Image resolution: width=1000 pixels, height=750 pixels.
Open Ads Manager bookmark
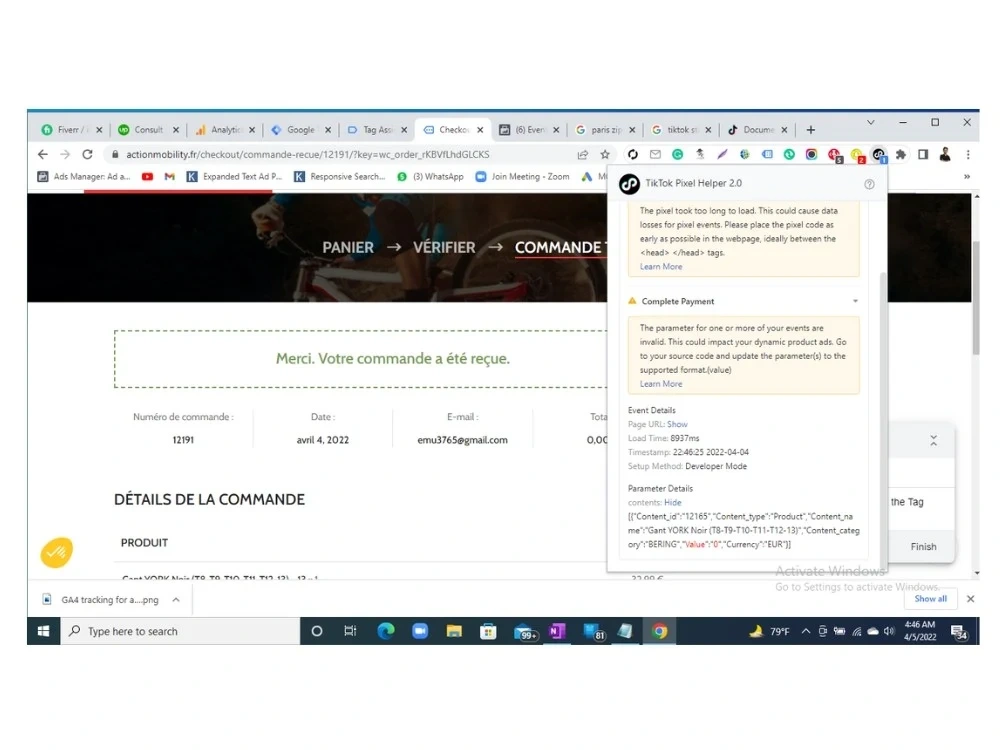point(84,177)
